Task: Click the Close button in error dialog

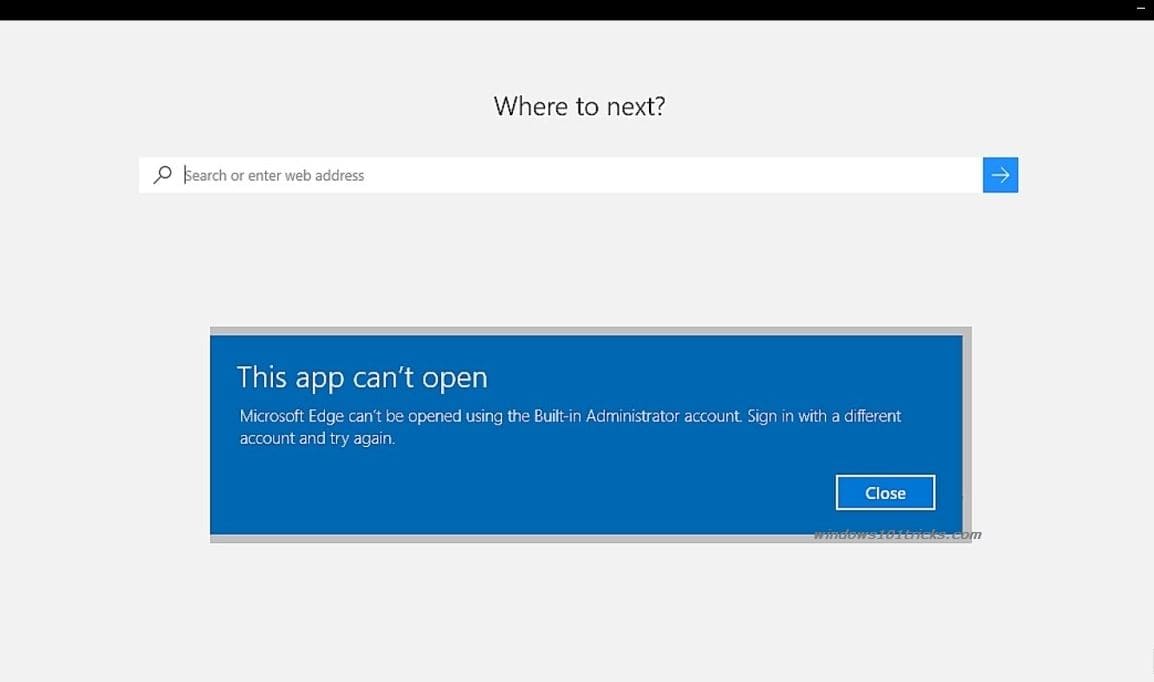Action: pos(885,492)
